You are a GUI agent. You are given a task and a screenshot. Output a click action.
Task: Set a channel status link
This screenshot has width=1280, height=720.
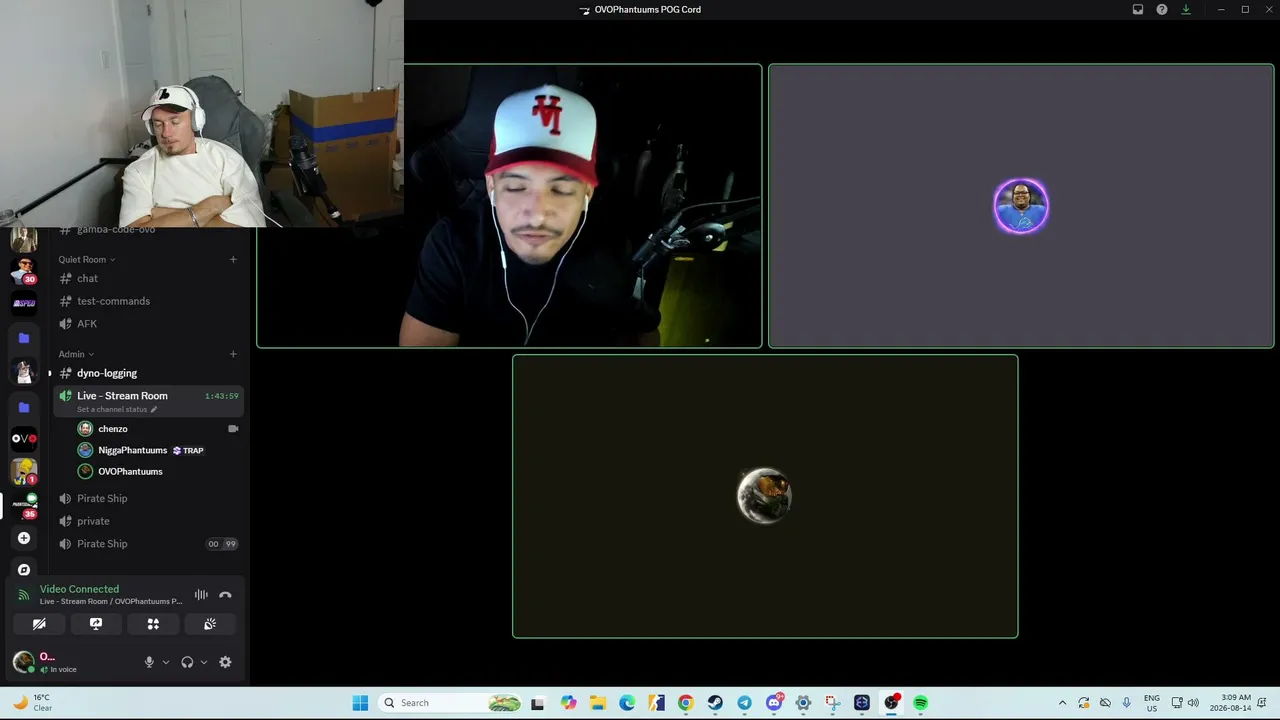117,410
